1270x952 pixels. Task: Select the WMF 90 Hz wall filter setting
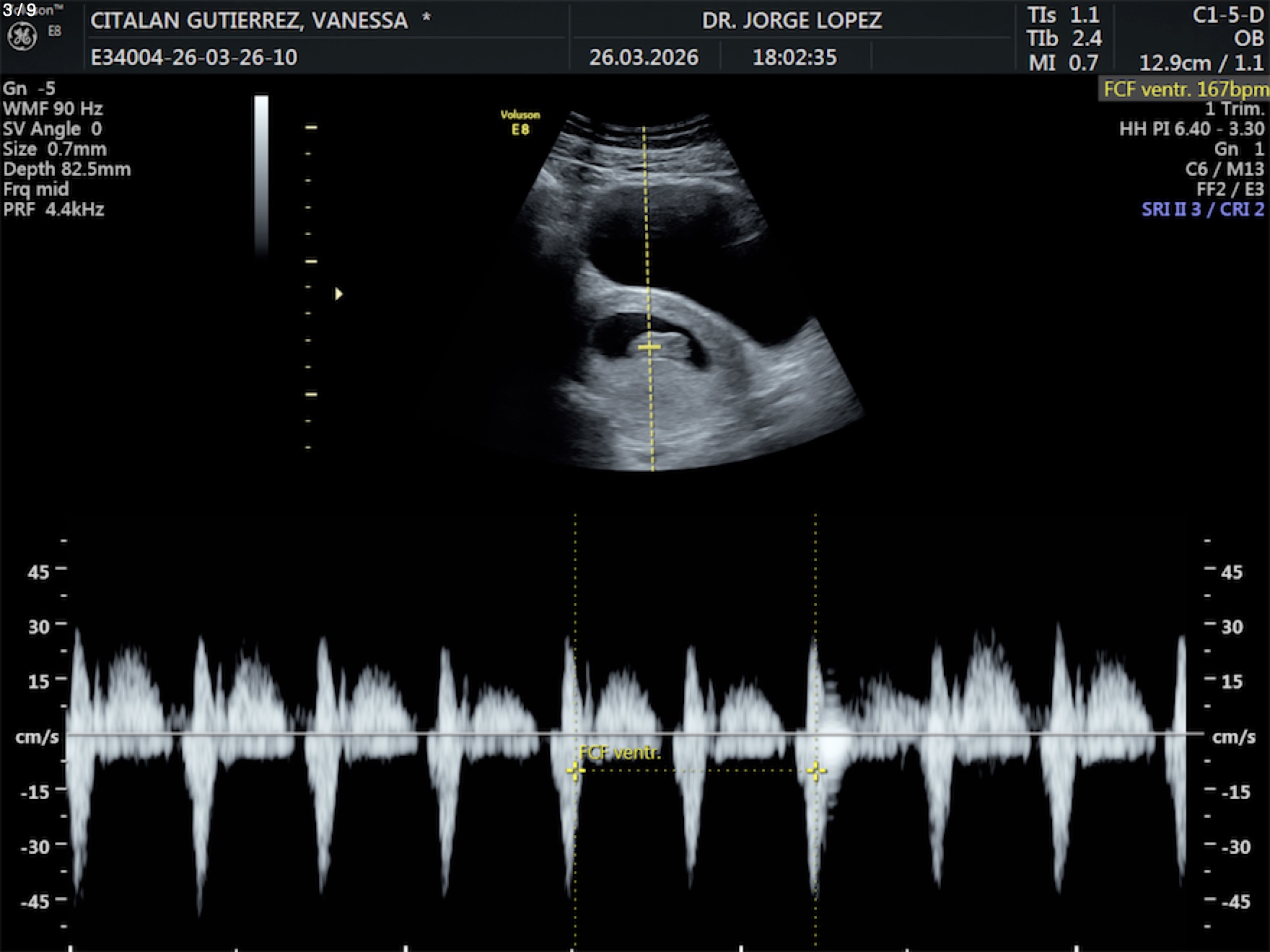(53, 109)
